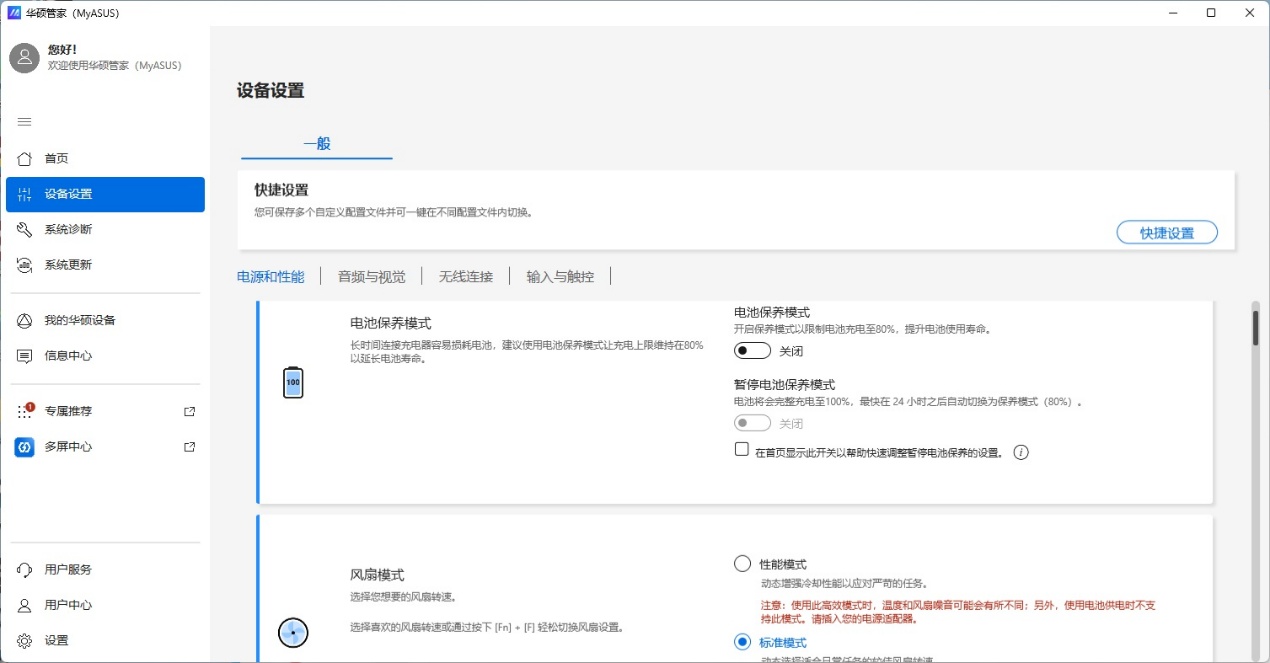Click the 设备设置 page heading
The height and width of the screenshot is (663, 1270).
click(270, 90)
